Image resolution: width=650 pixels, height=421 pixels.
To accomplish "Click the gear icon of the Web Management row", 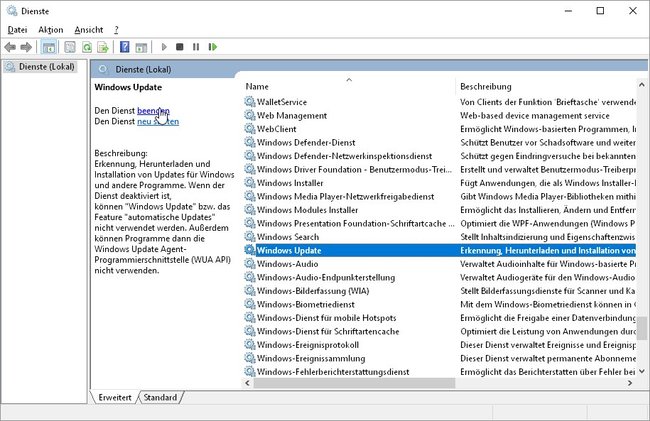I will pos(250,115).
